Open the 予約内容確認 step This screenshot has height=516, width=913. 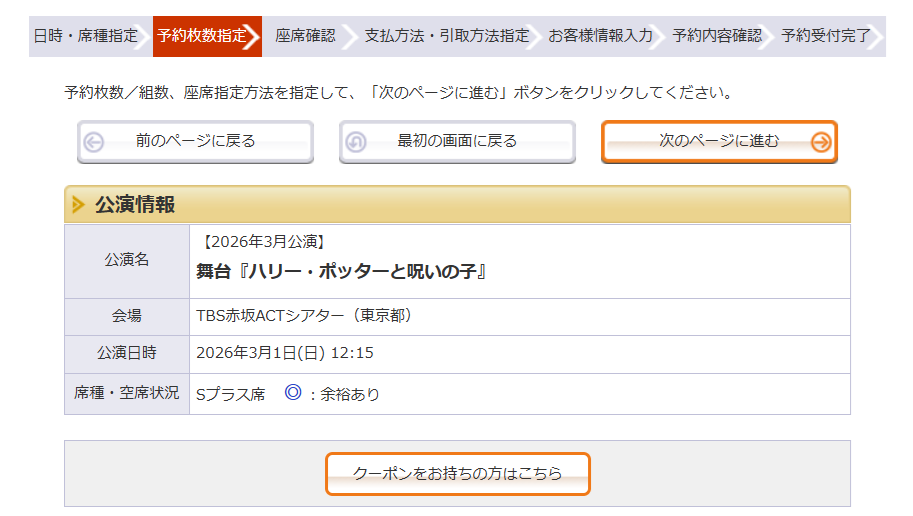[716, 36]
